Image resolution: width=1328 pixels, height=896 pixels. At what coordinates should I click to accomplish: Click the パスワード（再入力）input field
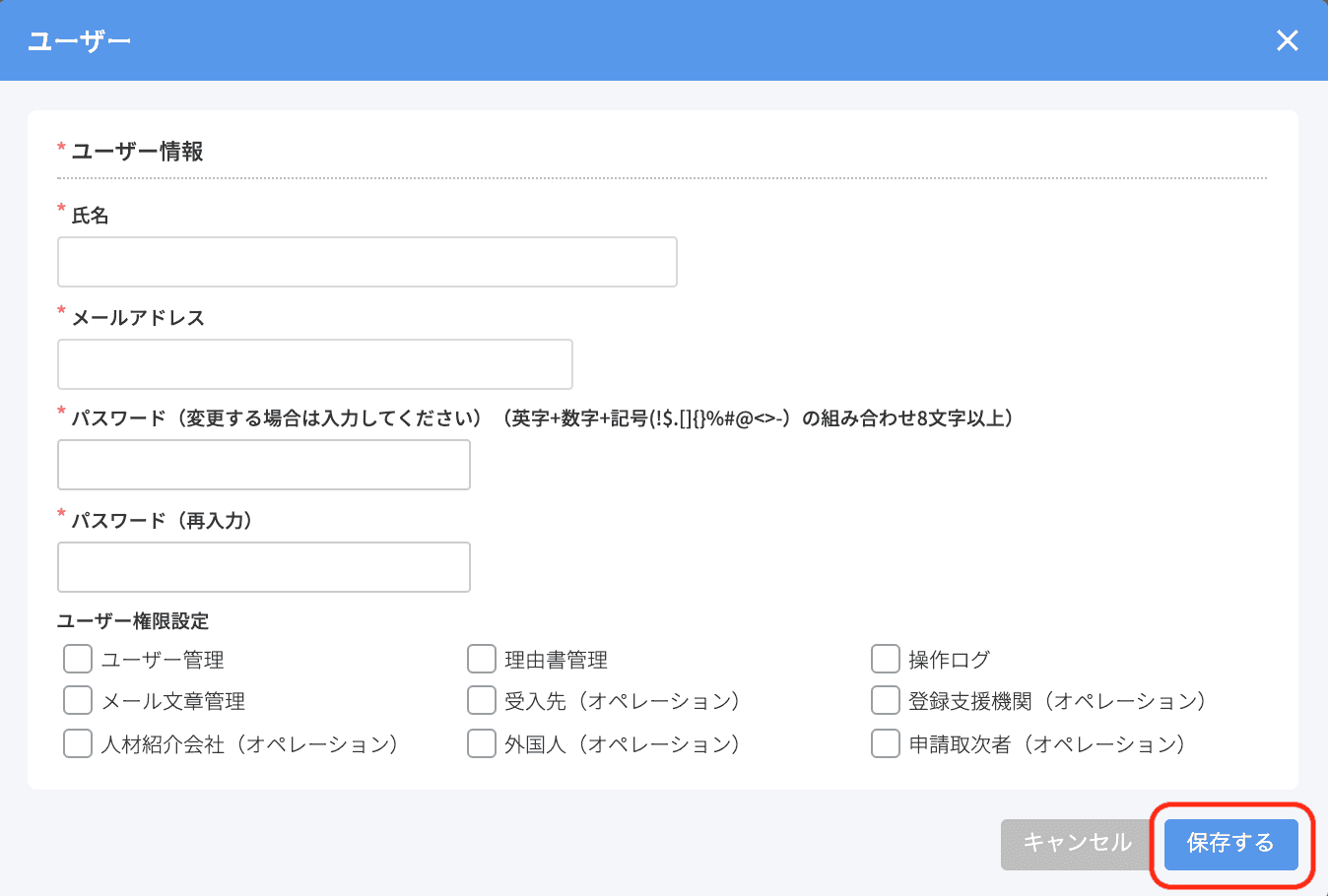coord(263,567)
